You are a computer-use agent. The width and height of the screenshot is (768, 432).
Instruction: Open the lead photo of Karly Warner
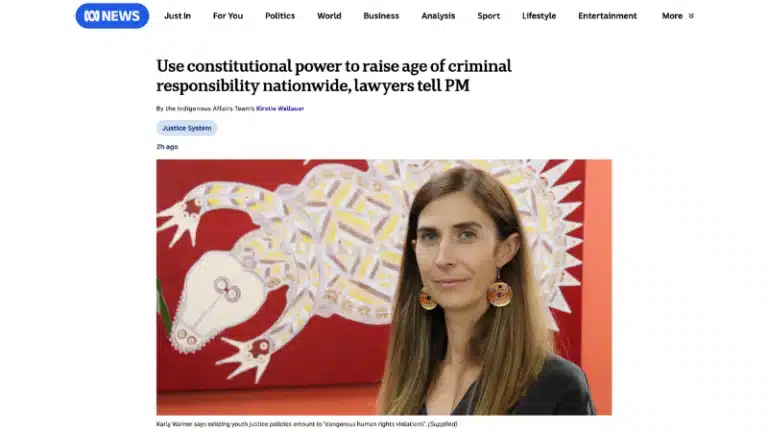384,287
